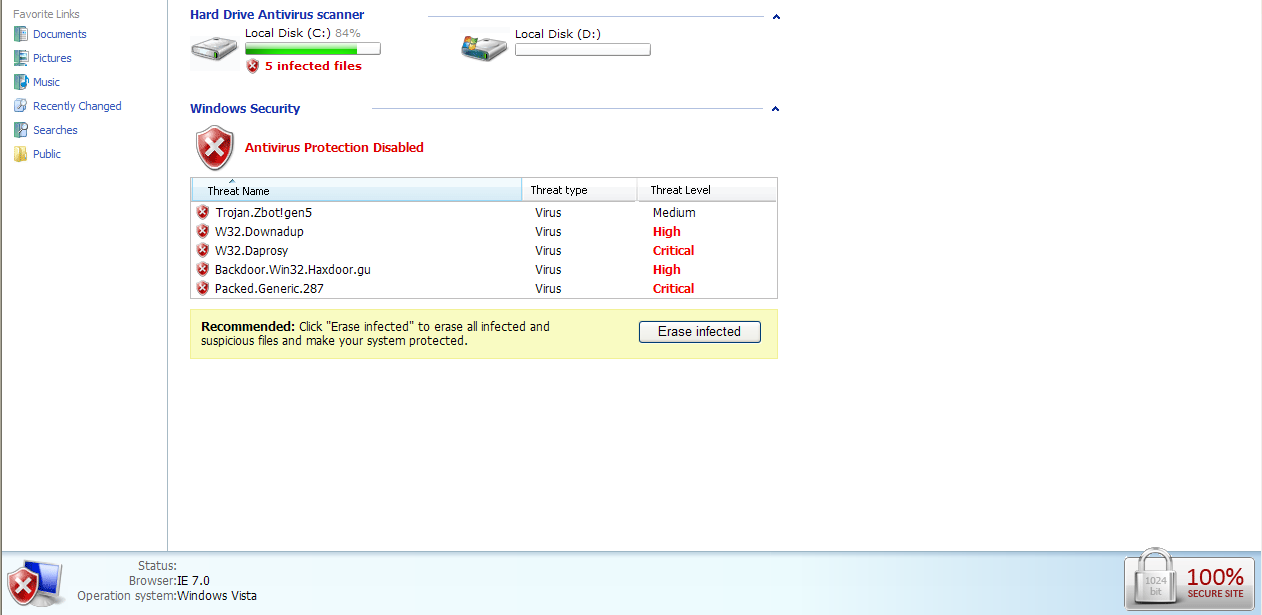1262x615 pixels.
Task: Sort by Threat type column header
Action: point(579,190)
